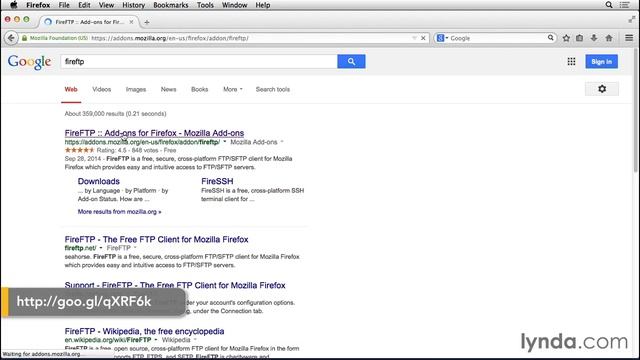Open the search engine selector dropdown
Viewport: 640px width, 360px height.
[442, 38]
